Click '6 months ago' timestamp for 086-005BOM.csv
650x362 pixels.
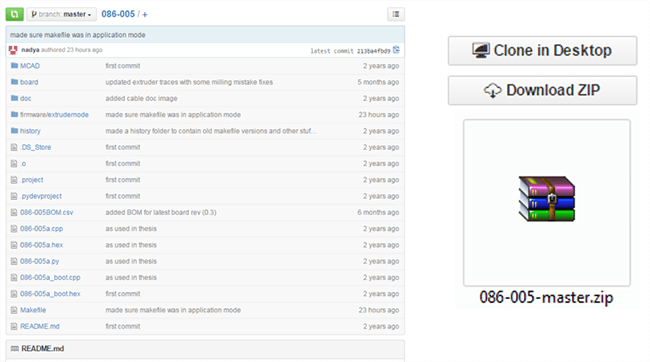(x=378, y=212)
